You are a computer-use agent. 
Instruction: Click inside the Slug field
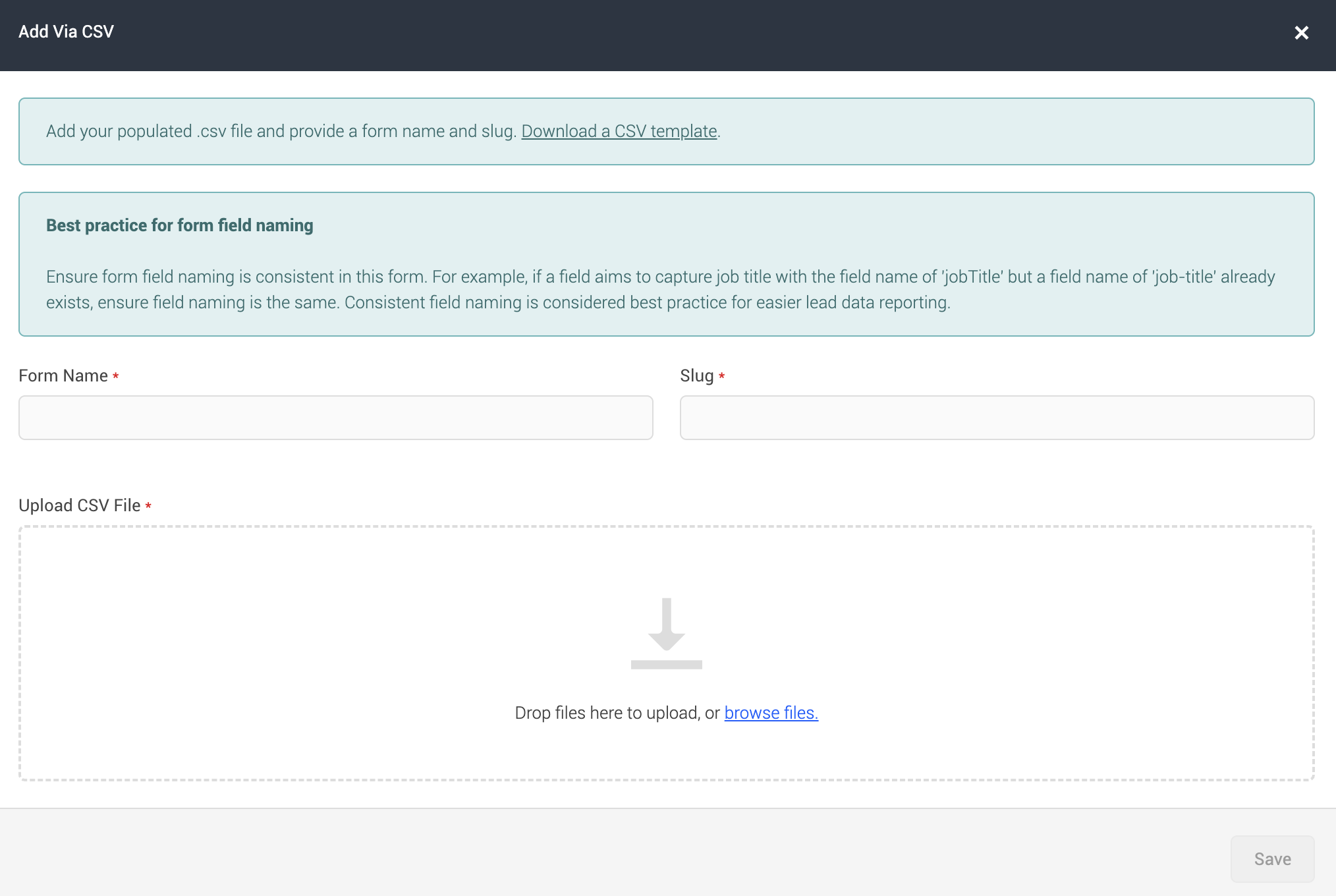[x=996, y=417]
